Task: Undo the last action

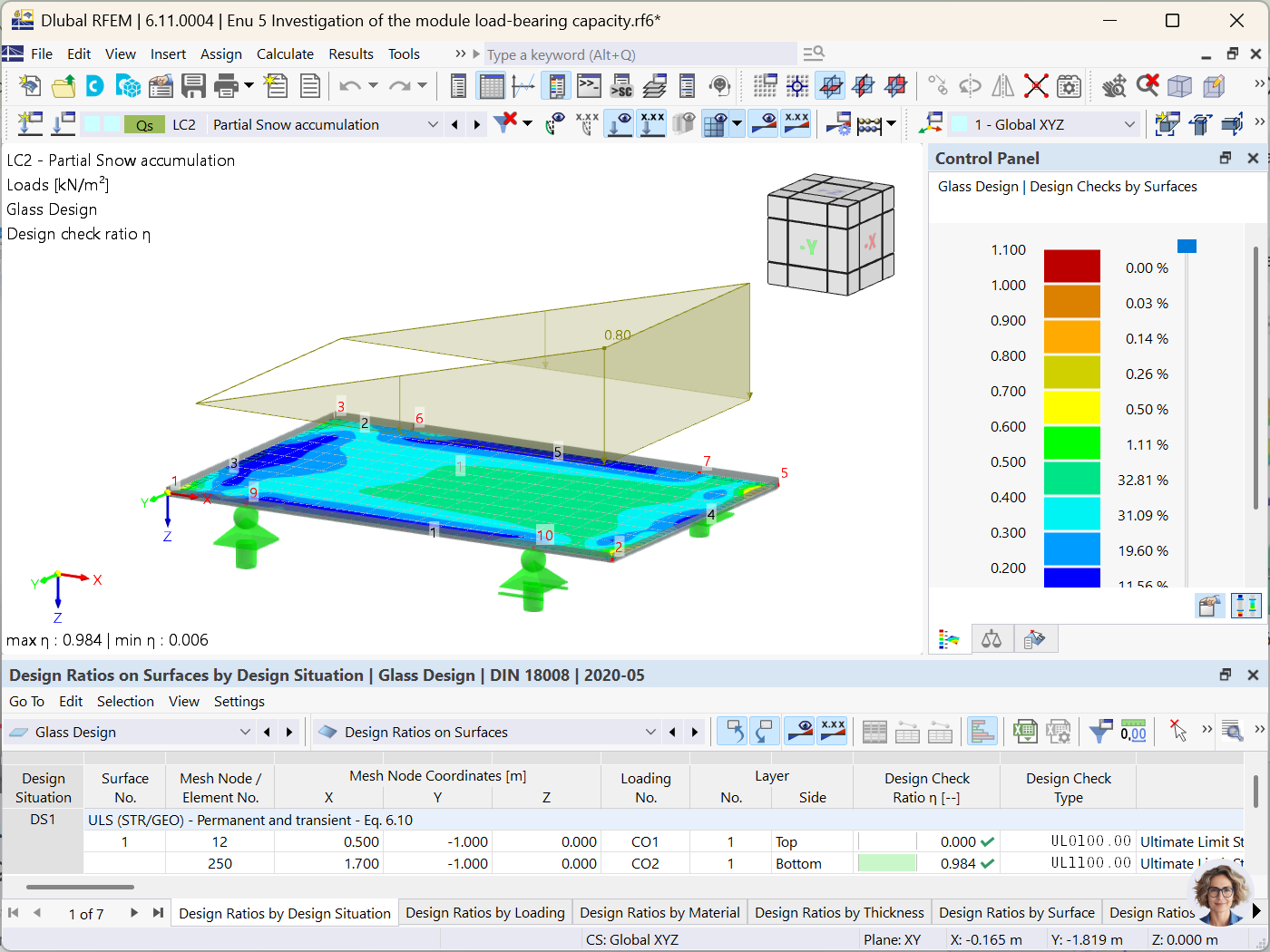Action: coord(352,85)
